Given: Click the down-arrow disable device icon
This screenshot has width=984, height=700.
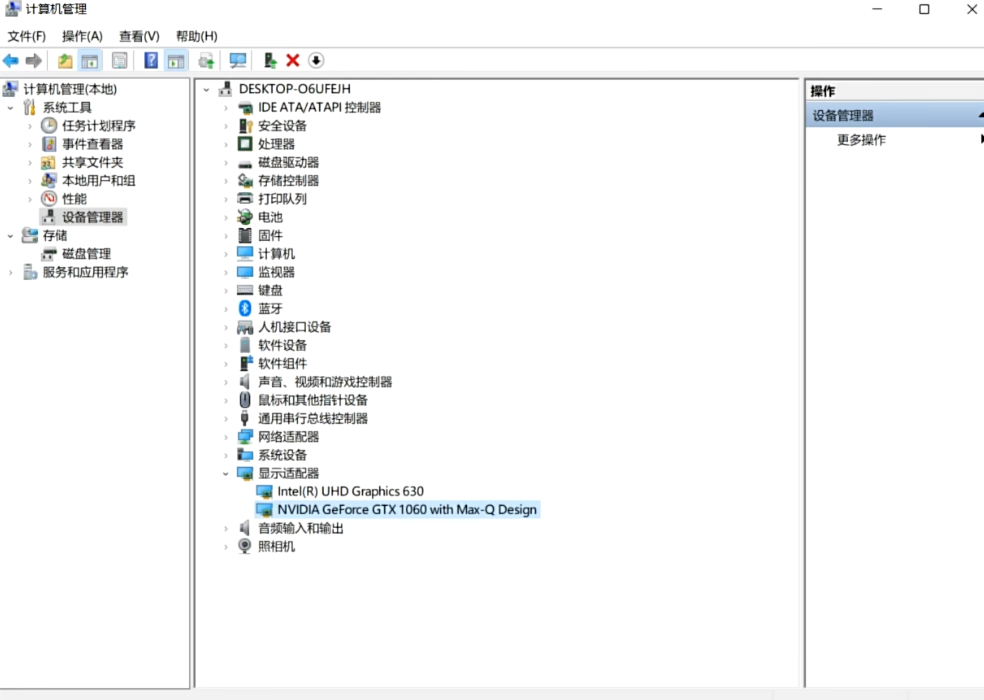Looking at the screenshot, I should pos(316,61).
